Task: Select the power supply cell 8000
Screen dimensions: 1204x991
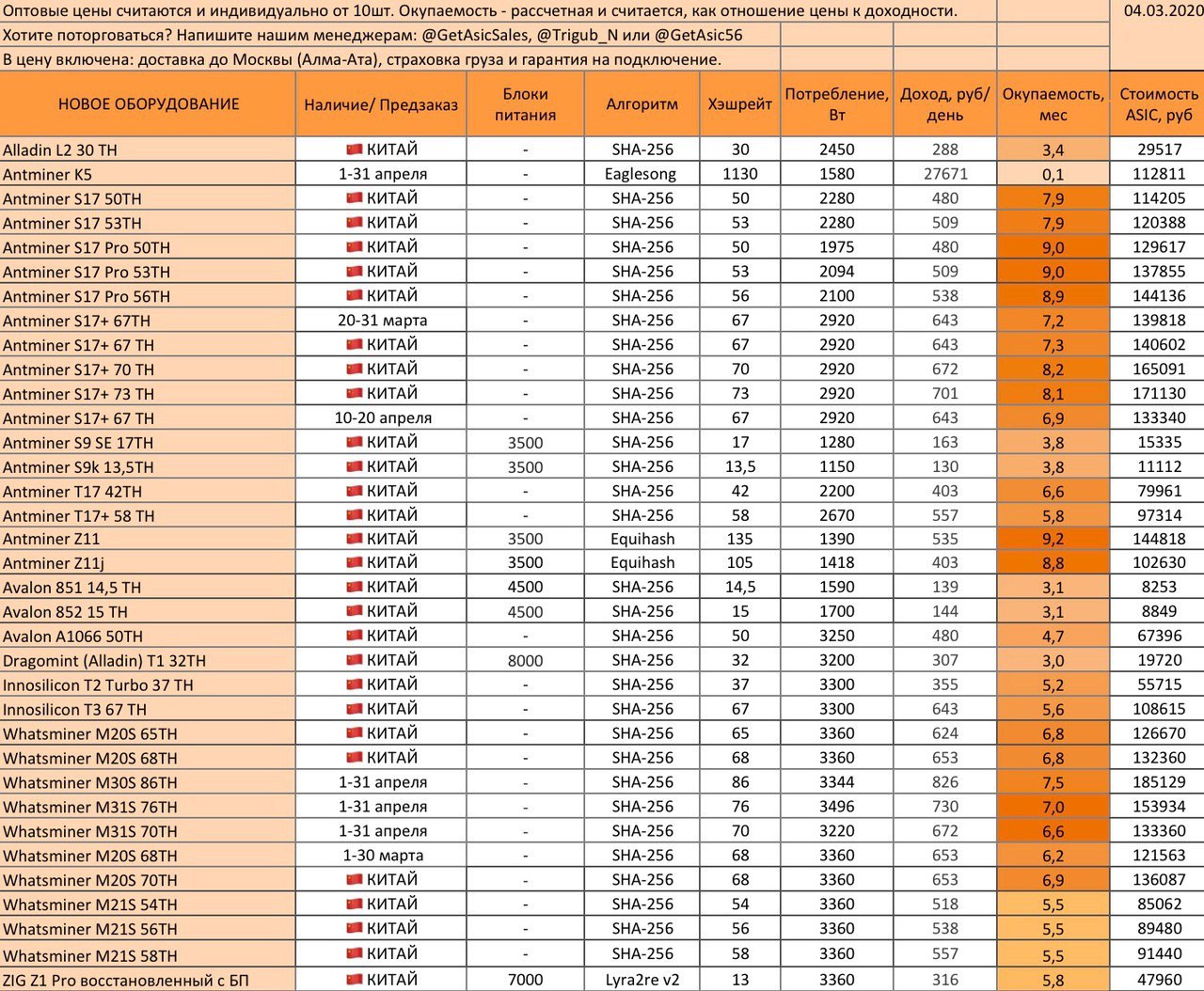Action: 525,661
